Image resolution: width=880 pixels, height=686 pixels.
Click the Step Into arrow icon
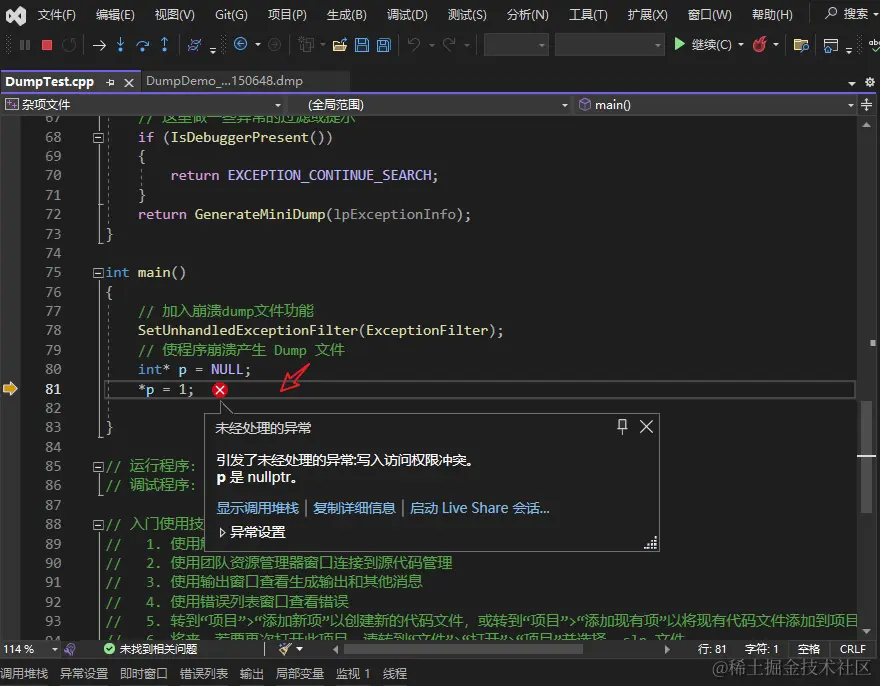[121, 45]
